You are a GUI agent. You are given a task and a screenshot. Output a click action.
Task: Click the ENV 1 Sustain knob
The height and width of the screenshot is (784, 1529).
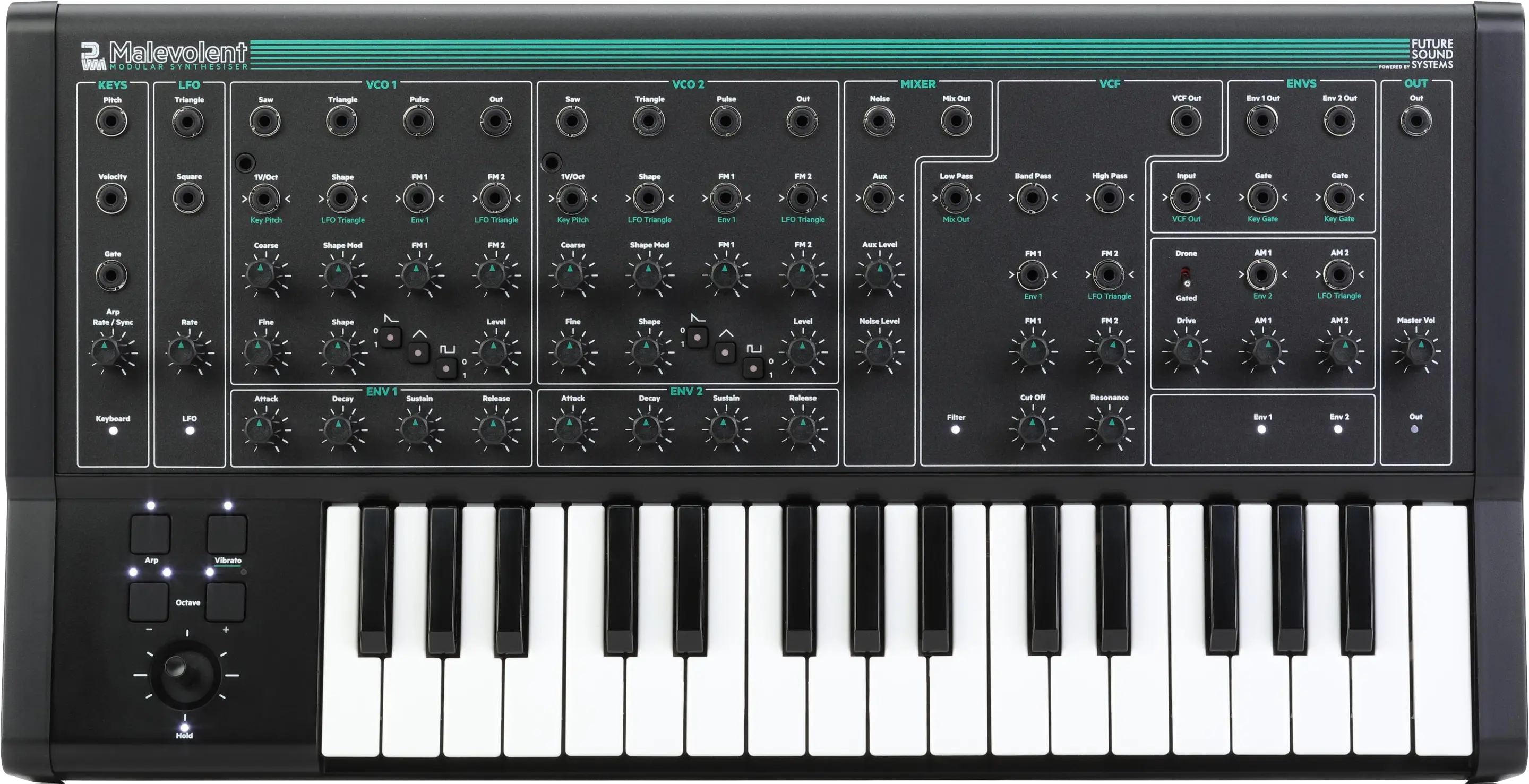pos(415,428)
